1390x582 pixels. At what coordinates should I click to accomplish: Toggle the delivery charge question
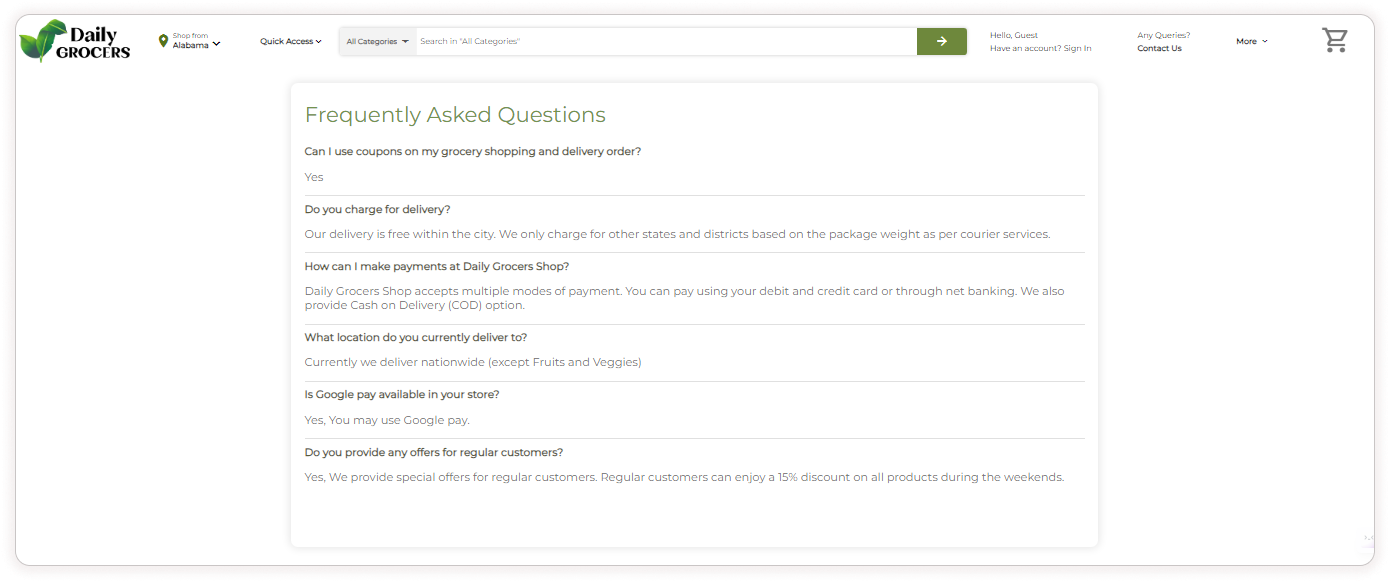tap(377, 209)
